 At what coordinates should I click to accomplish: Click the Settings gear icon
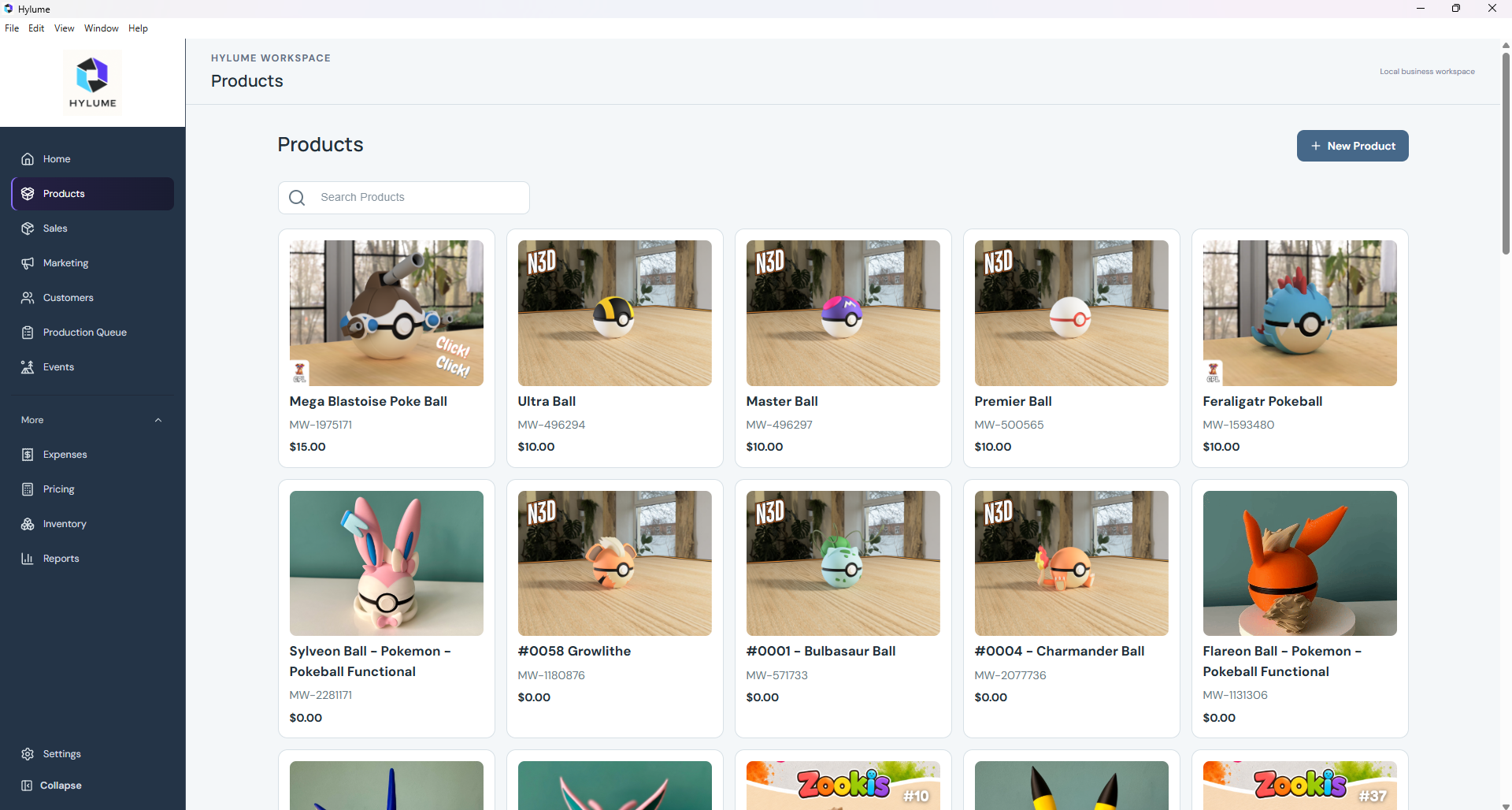click(28, 754)
